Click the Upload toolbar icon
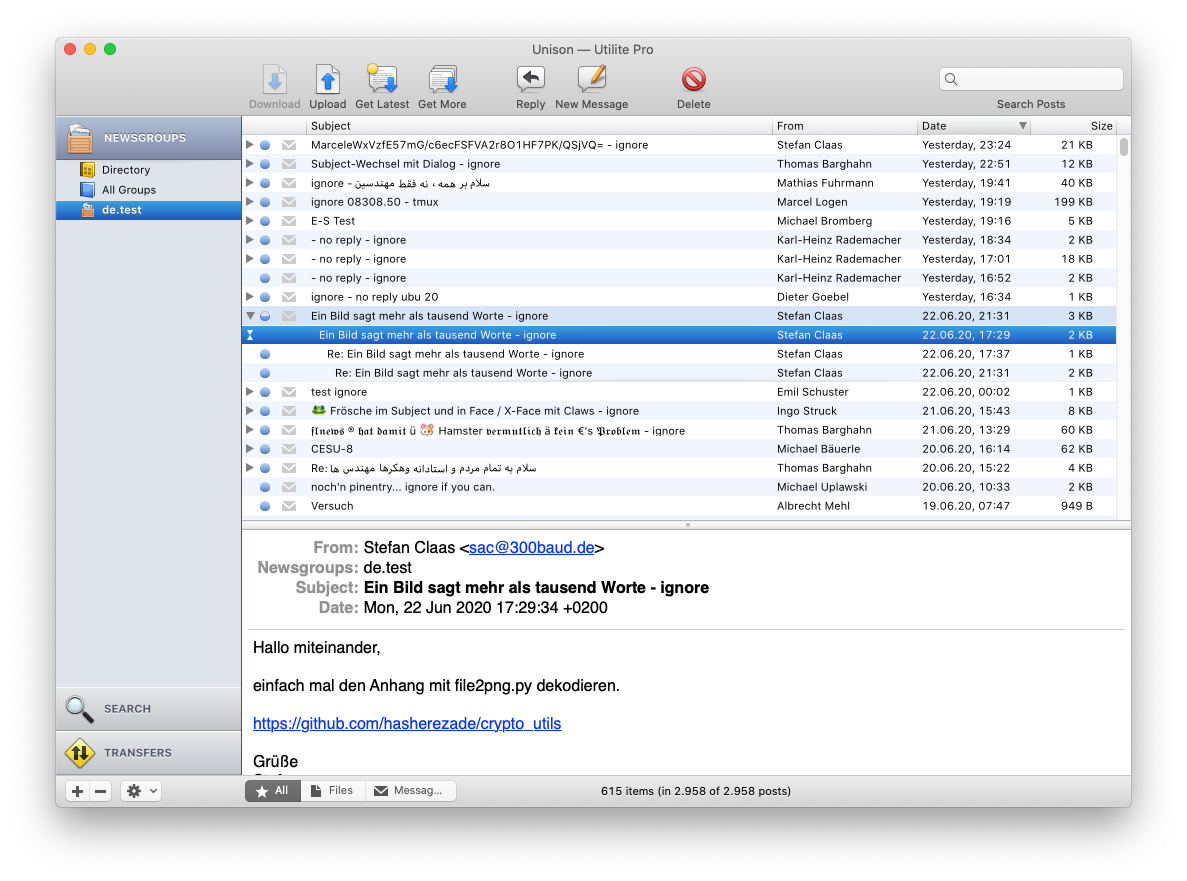 tap(328, 80)
